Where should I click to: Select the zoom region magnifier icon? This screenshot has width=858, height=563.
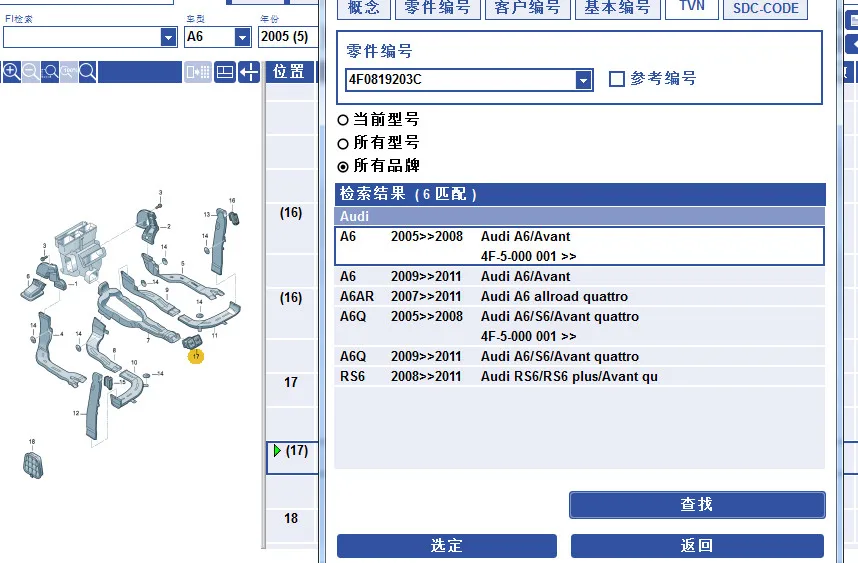50,72
